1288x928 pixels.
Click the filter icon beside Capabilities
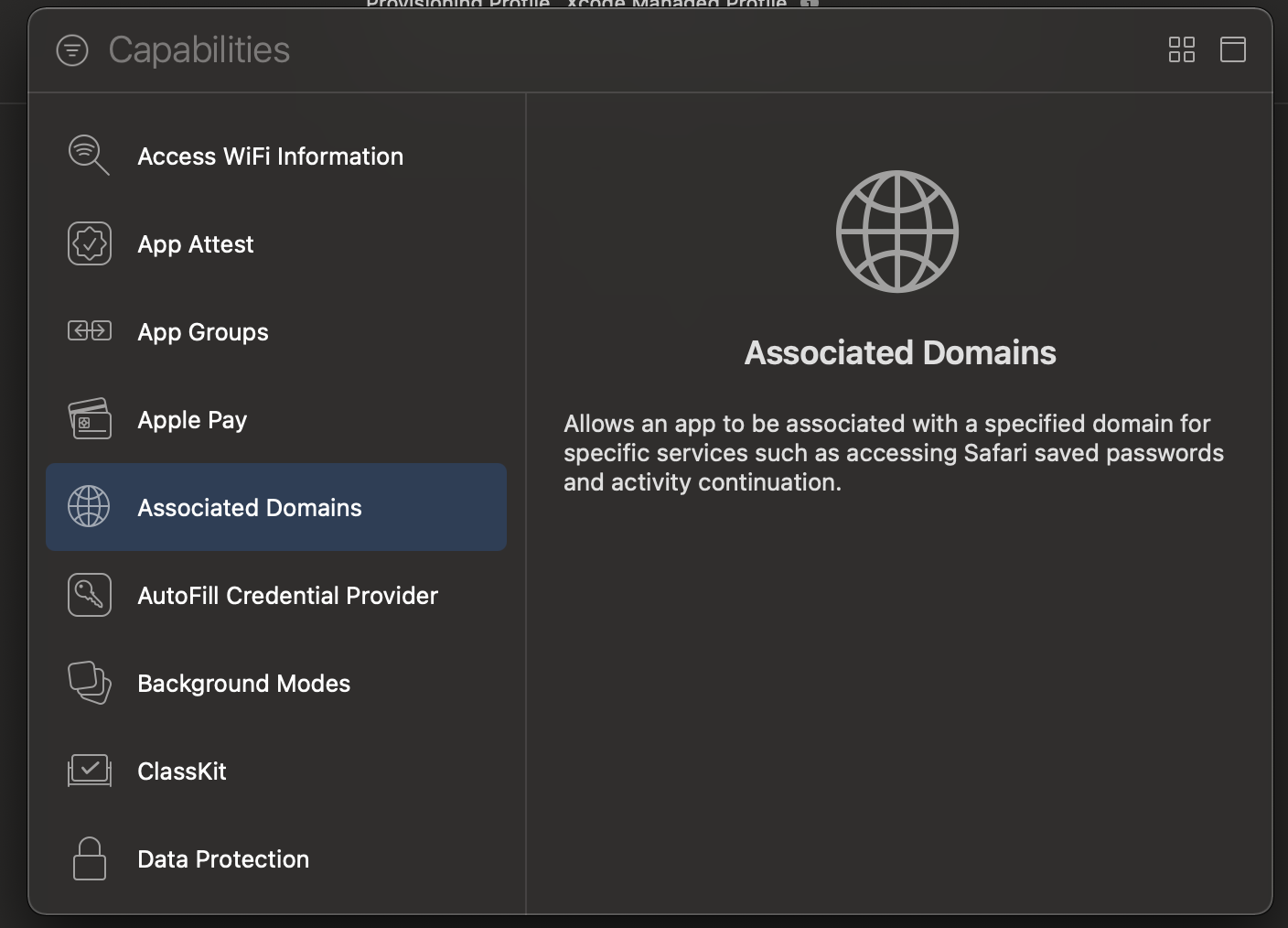coord(72,50)
